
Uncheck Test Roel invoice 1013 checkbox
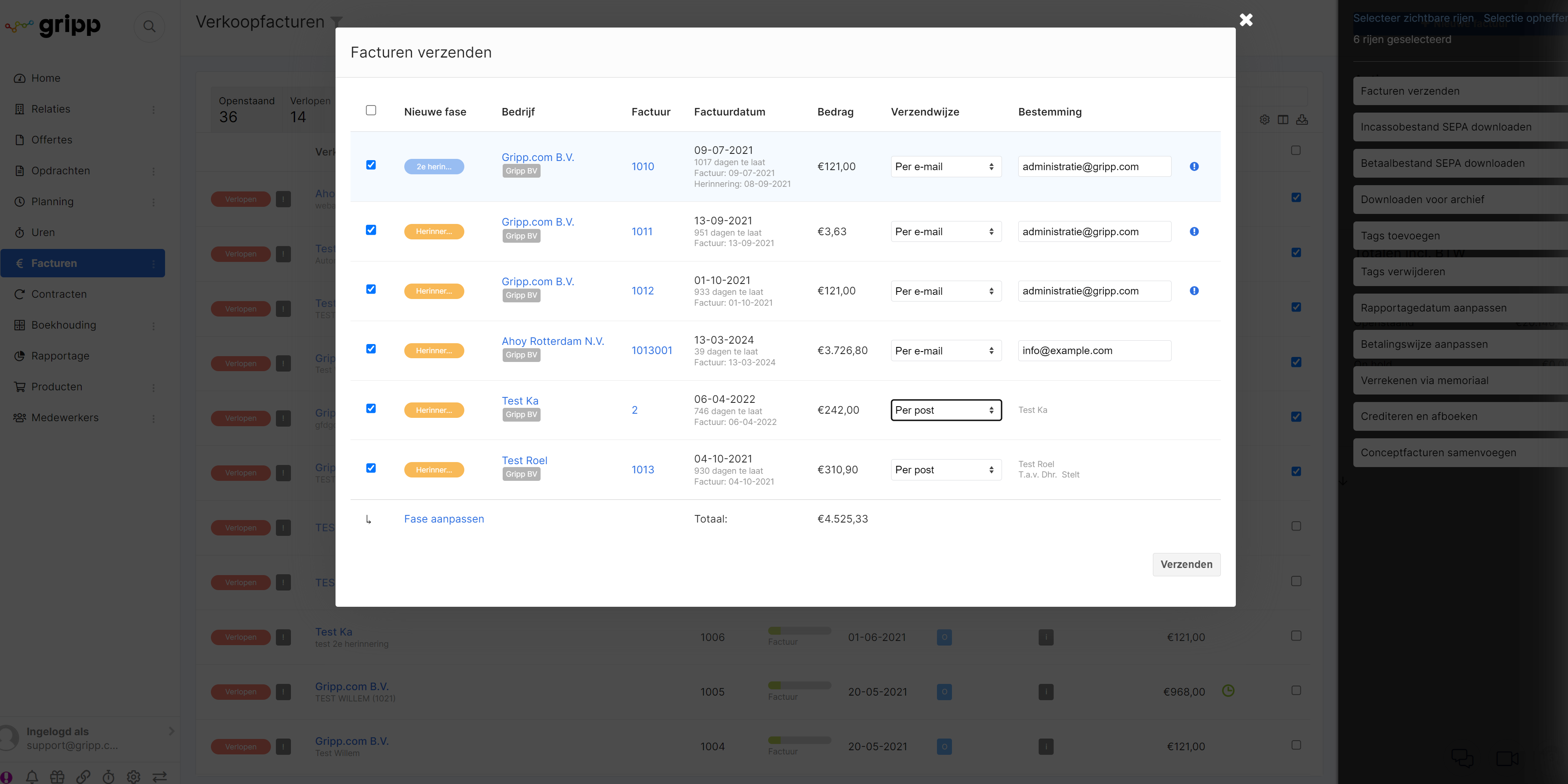pos(371,468)
